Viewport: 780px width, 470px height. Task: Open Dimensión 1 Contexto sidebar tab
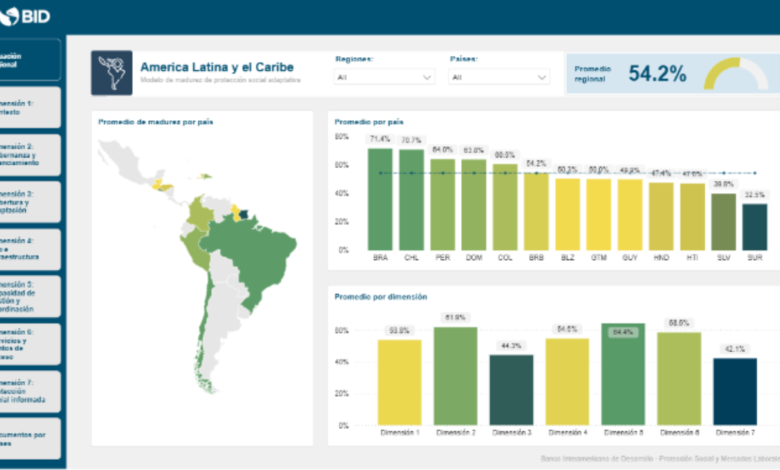coord(30,108)
